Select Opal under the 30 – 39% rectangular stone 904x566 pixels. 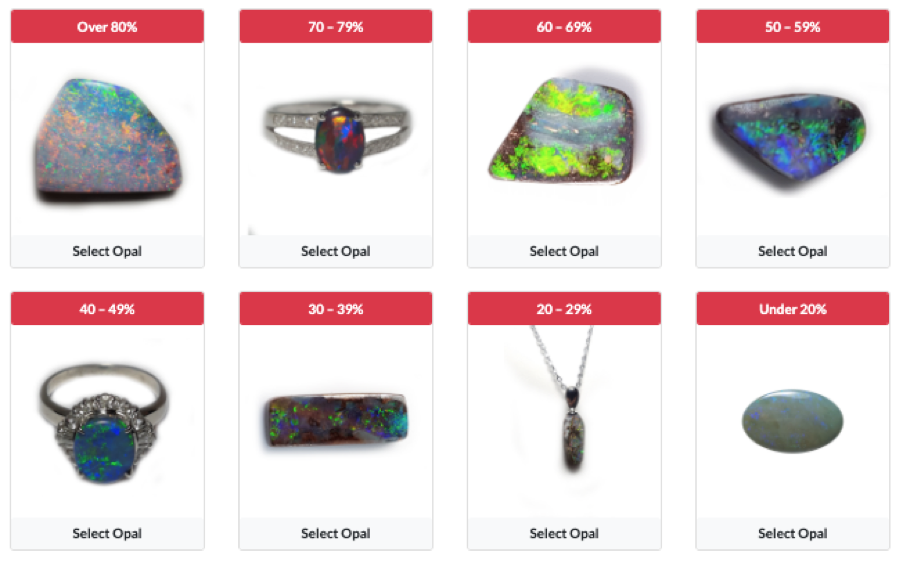coord(336,534)
